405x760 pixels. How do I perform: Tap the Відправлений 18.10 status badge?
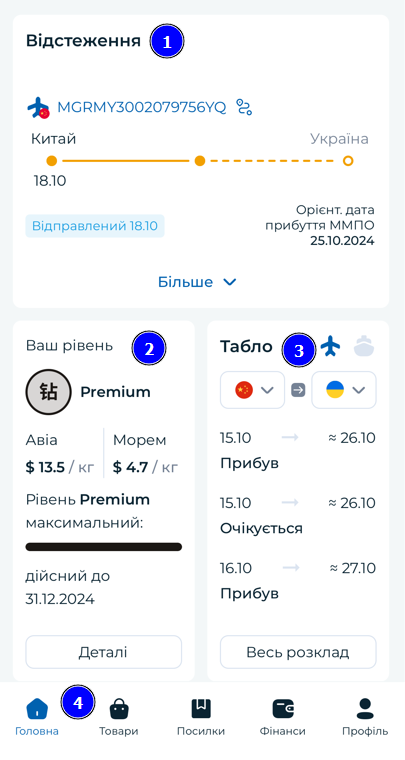click(95, 226)
